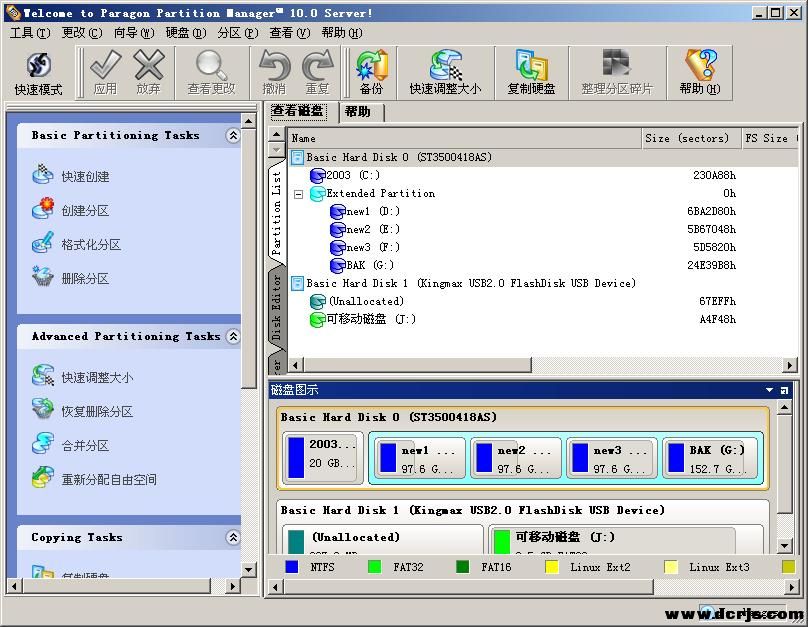Click disk map vertical scrollbar down arrow
This screenshot has width=808, height=627.
784,546
